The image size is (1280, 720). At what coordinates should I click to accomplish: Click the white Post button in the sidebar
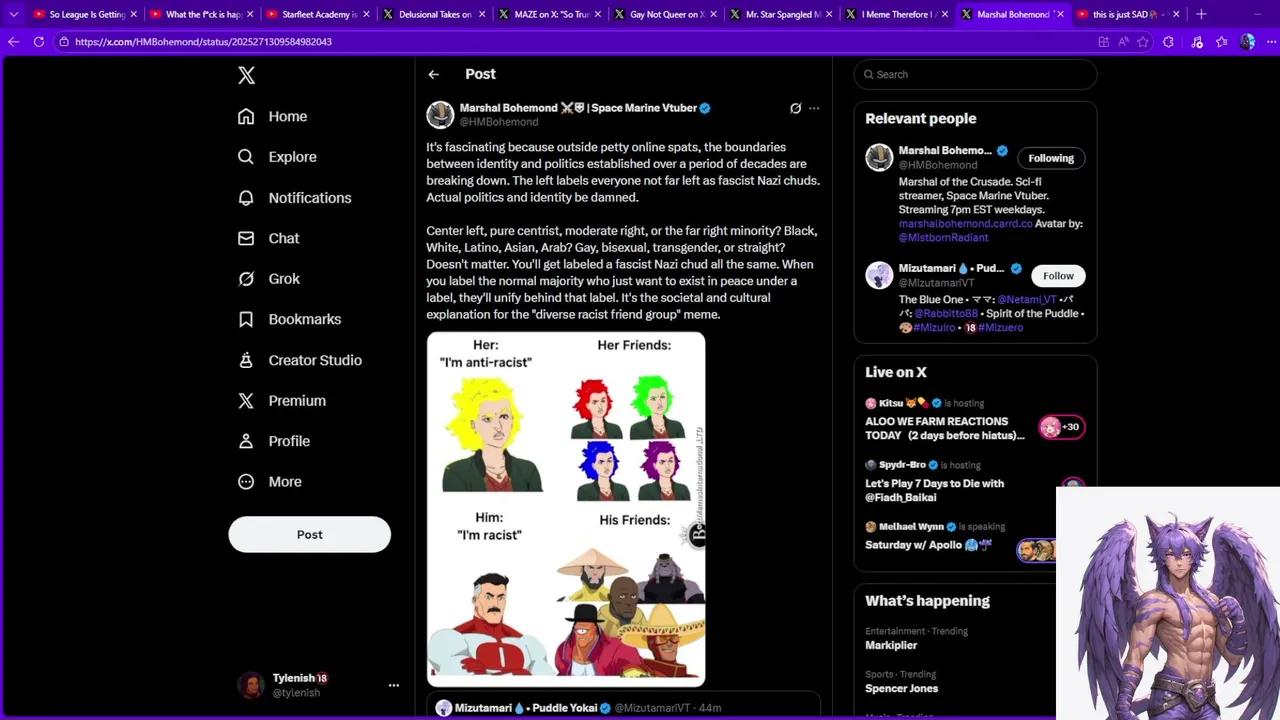click(309, 535)
